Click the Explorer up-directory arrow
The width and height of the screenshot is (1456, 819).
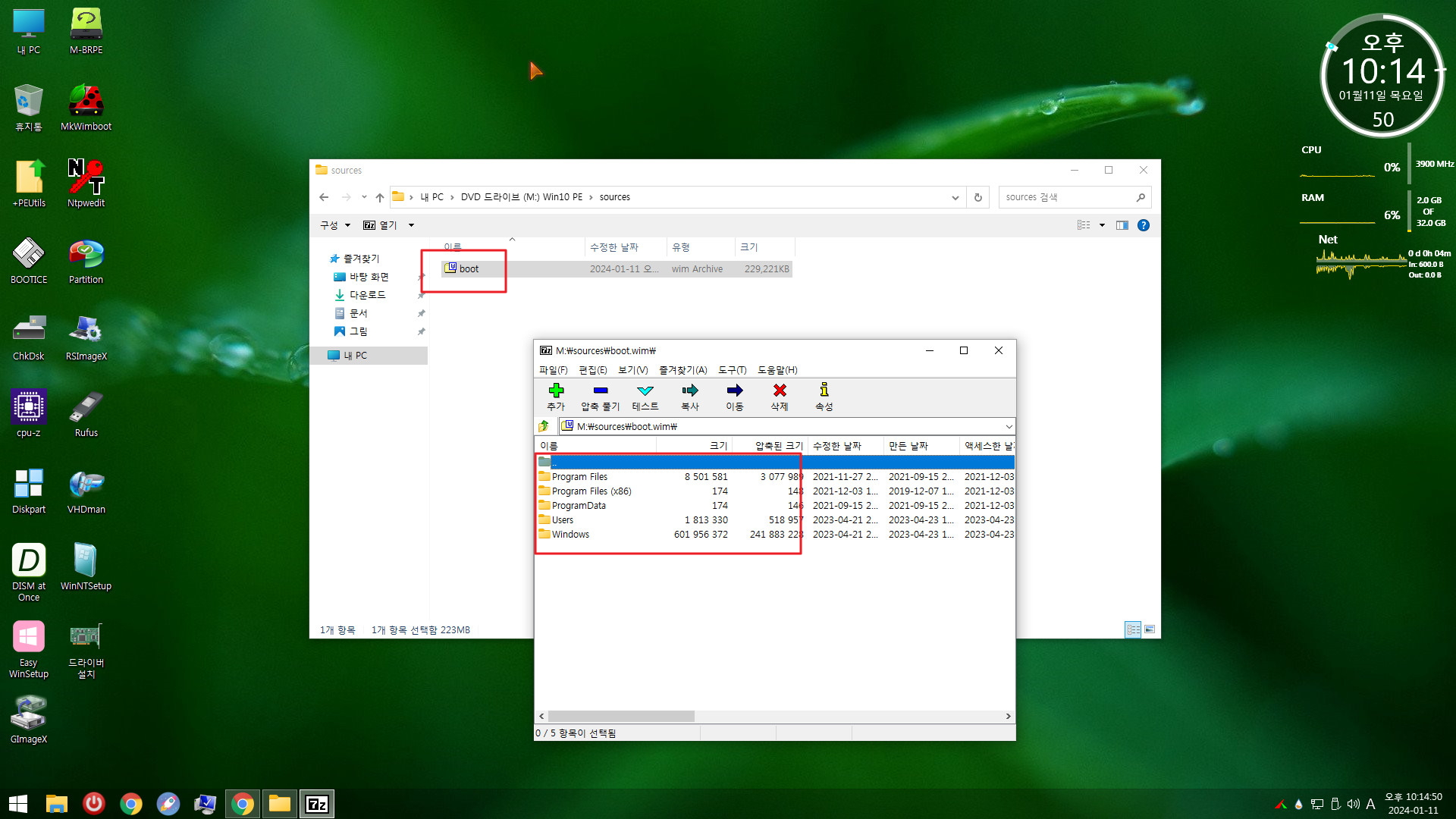click(380, 197)
